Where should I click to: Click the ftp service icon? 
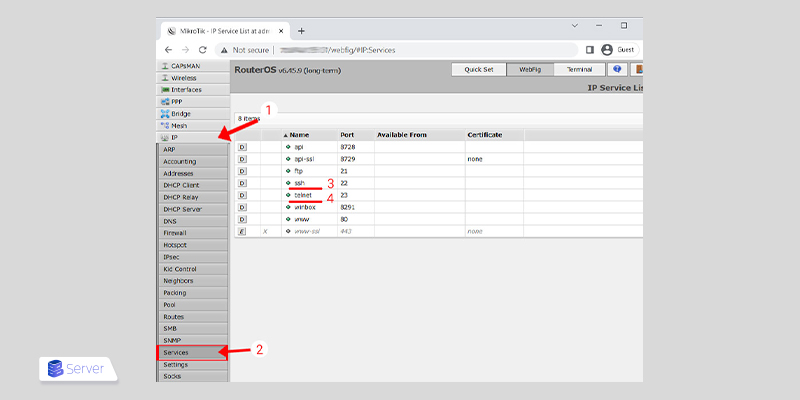pyautogui.click(x=288, y=171)
